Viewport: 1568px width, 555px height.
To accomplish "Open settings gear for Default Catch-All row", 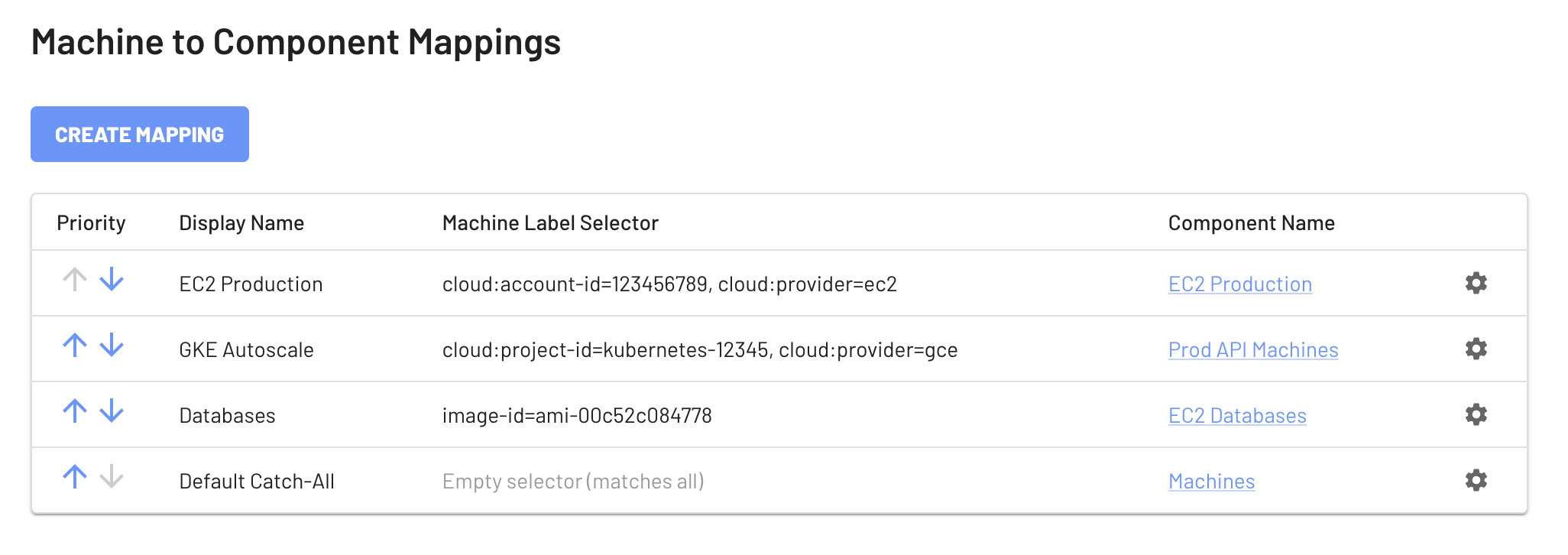I will pyautogui.click(x=1476, y=480).
